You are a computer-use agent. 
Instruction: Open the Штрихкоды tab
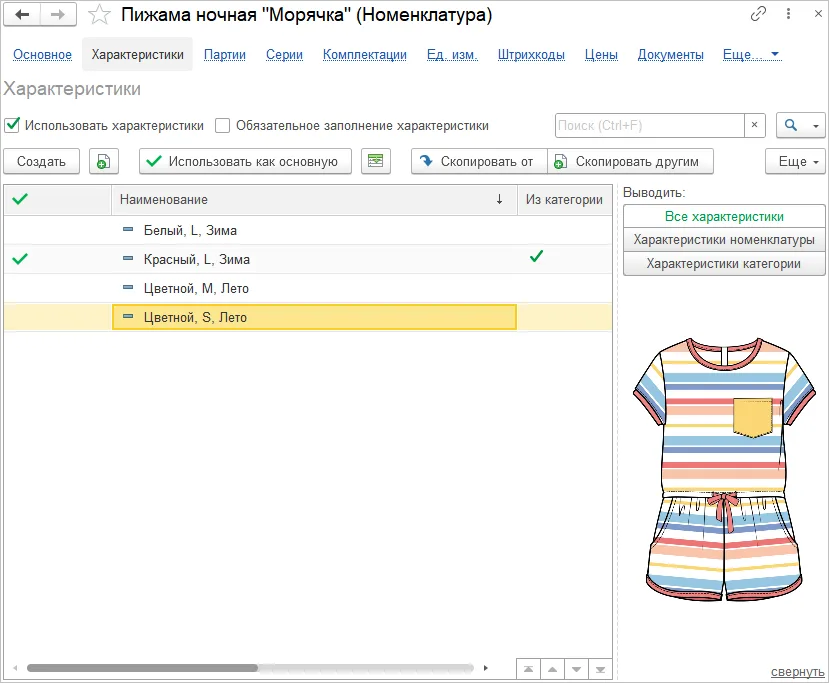(x=531, y=54)
